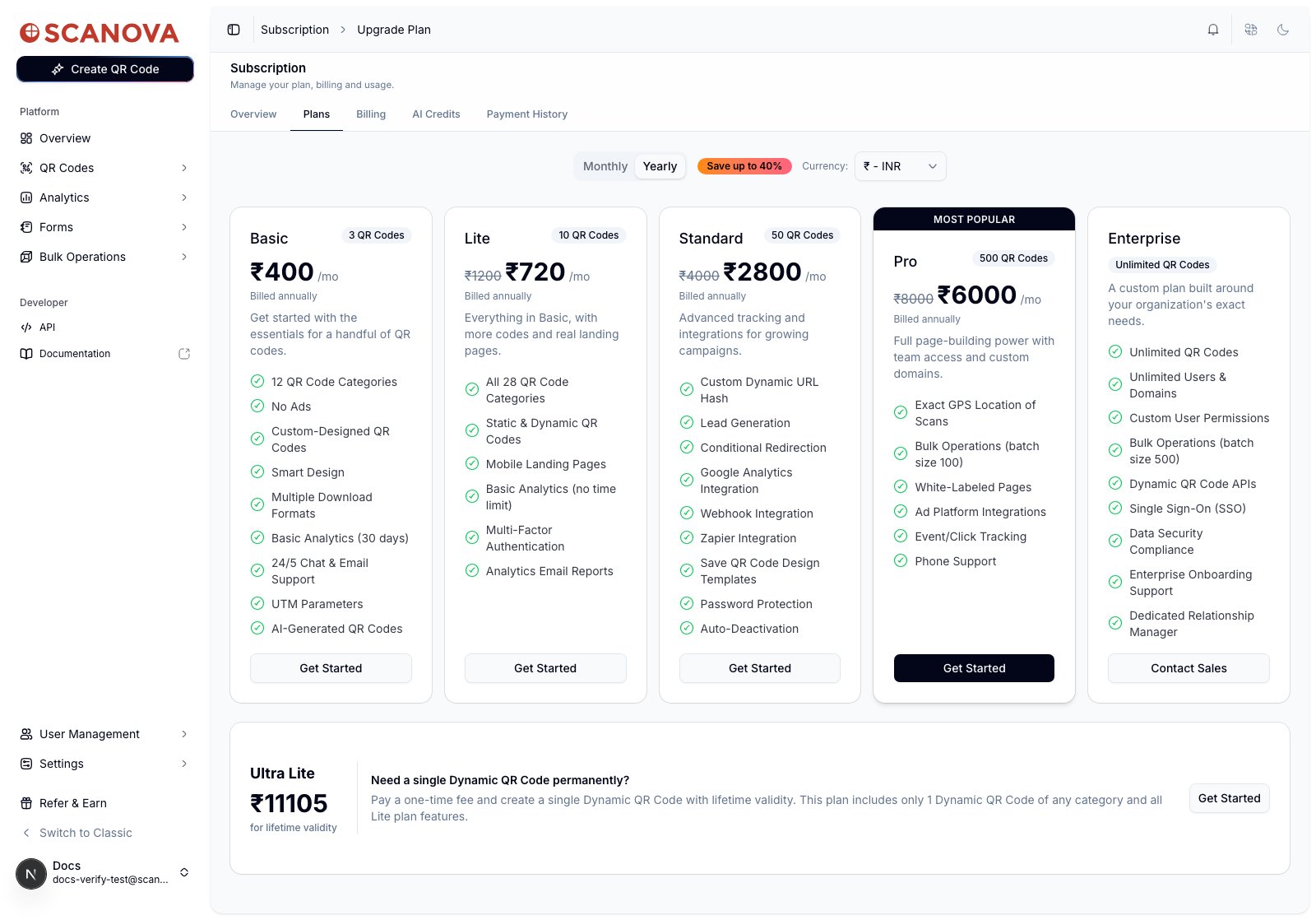Select the Plans tab
The width and height of the screenshot is (1316, 920).
tap(317, 114)
